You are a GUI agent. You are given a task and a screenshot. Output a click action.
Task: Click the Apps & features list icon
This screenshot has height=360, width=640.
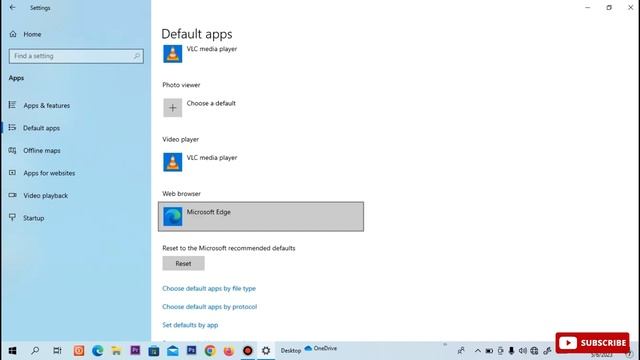(x=12, y=105)
